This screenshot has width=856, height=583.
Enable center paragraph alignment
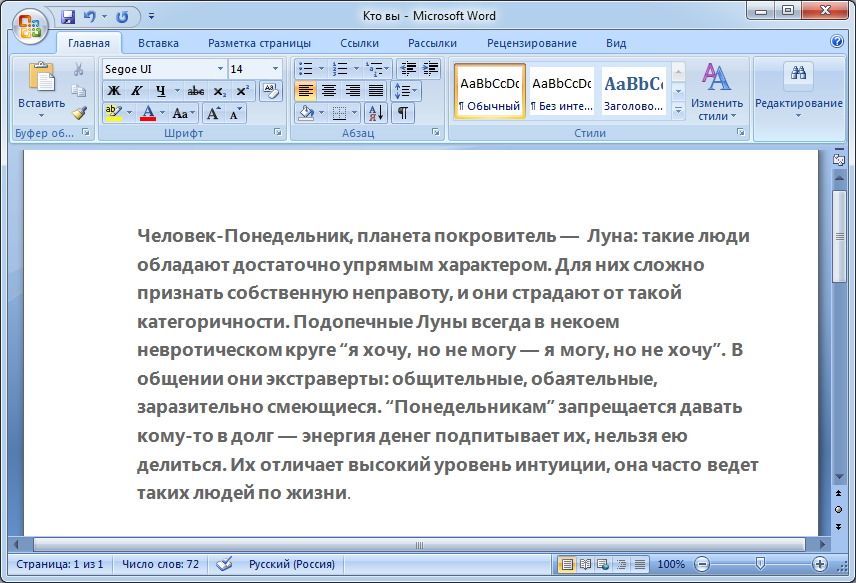[x=329, y=90]
